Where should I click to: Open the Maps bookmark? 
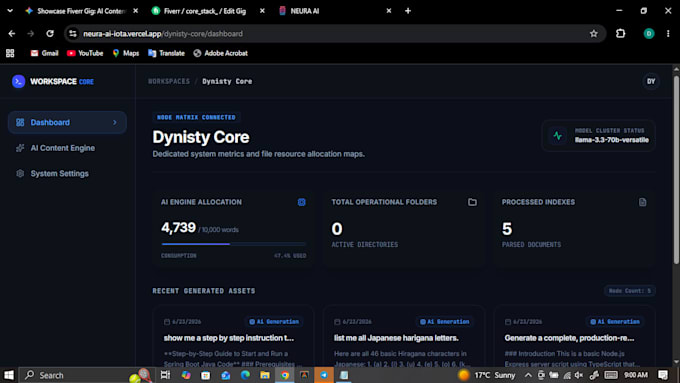tap(126, 53)
